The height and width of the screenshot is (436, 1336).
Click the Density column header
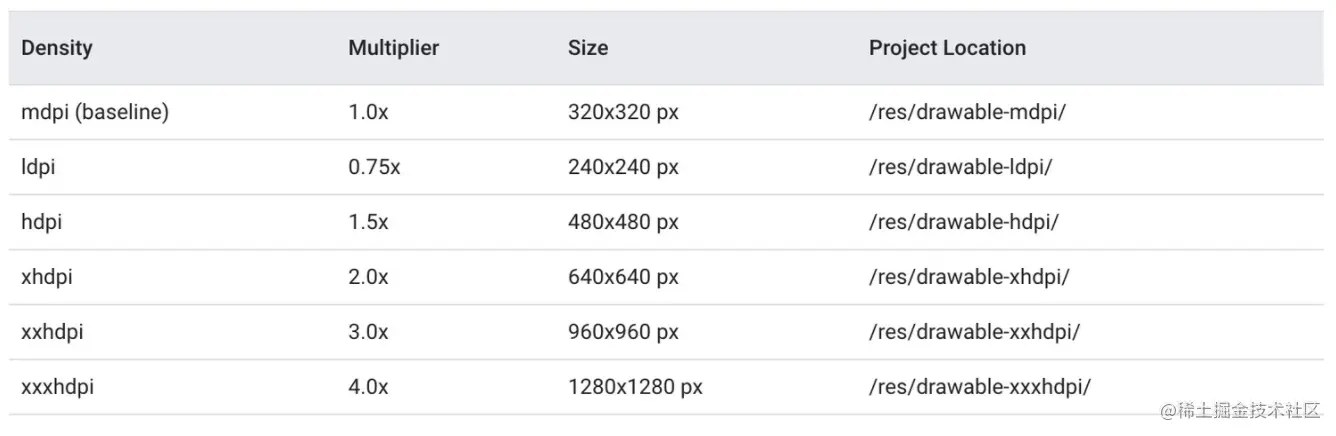57,48
